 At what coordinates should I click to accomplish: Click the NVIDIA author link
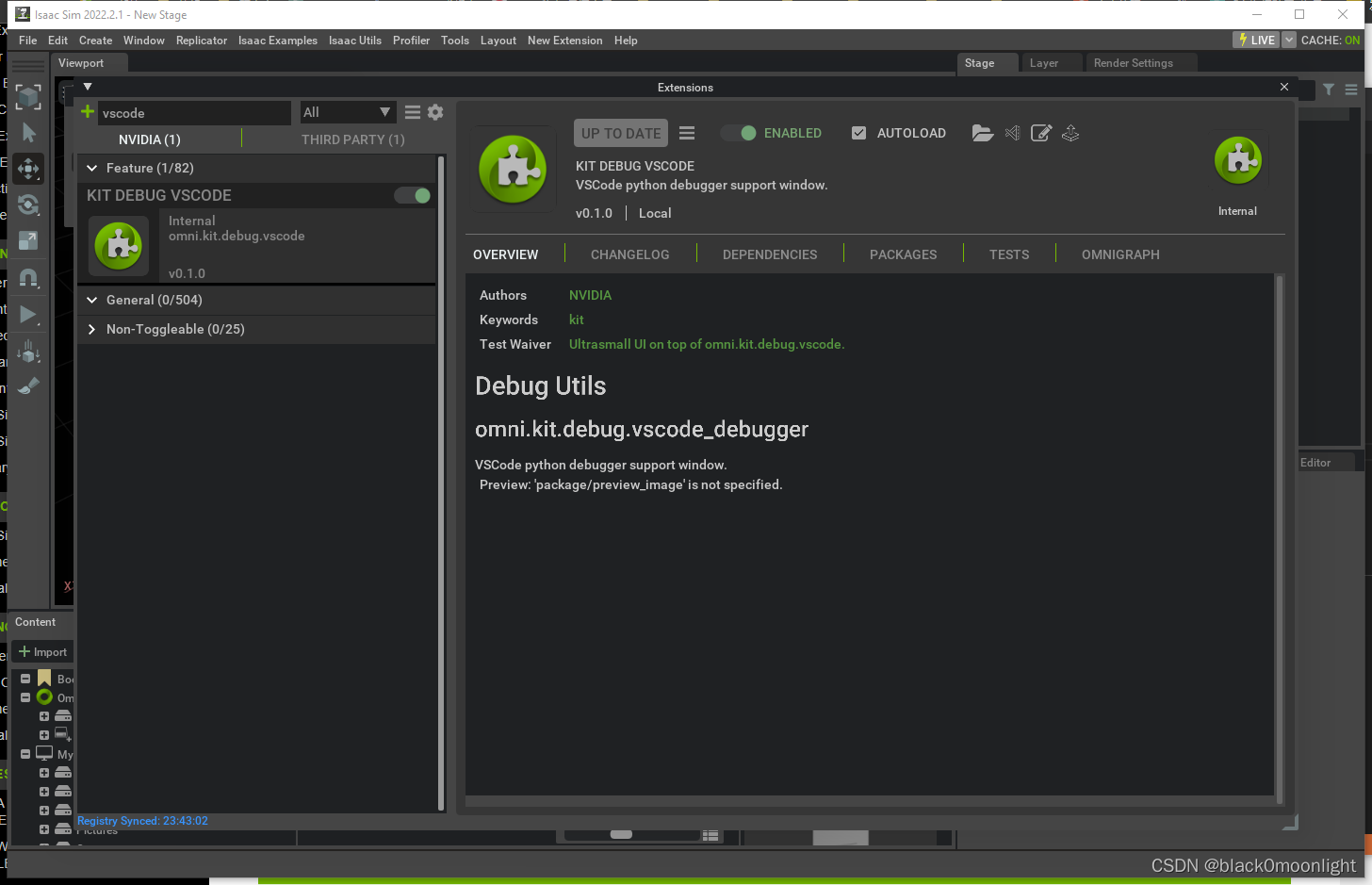pyautogui.click(x=590, y=295)
